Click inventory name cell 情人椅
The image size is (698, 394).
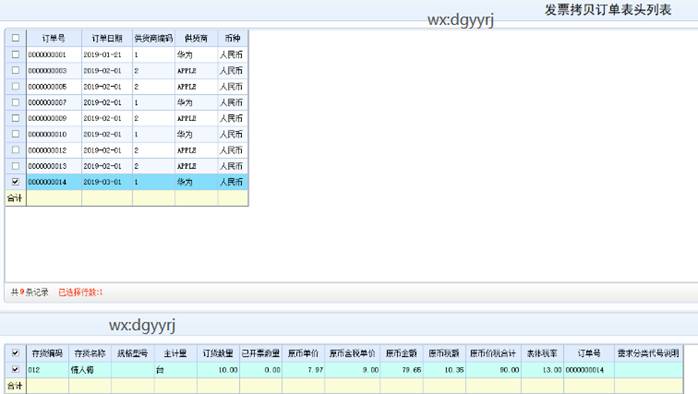point(90,370)
